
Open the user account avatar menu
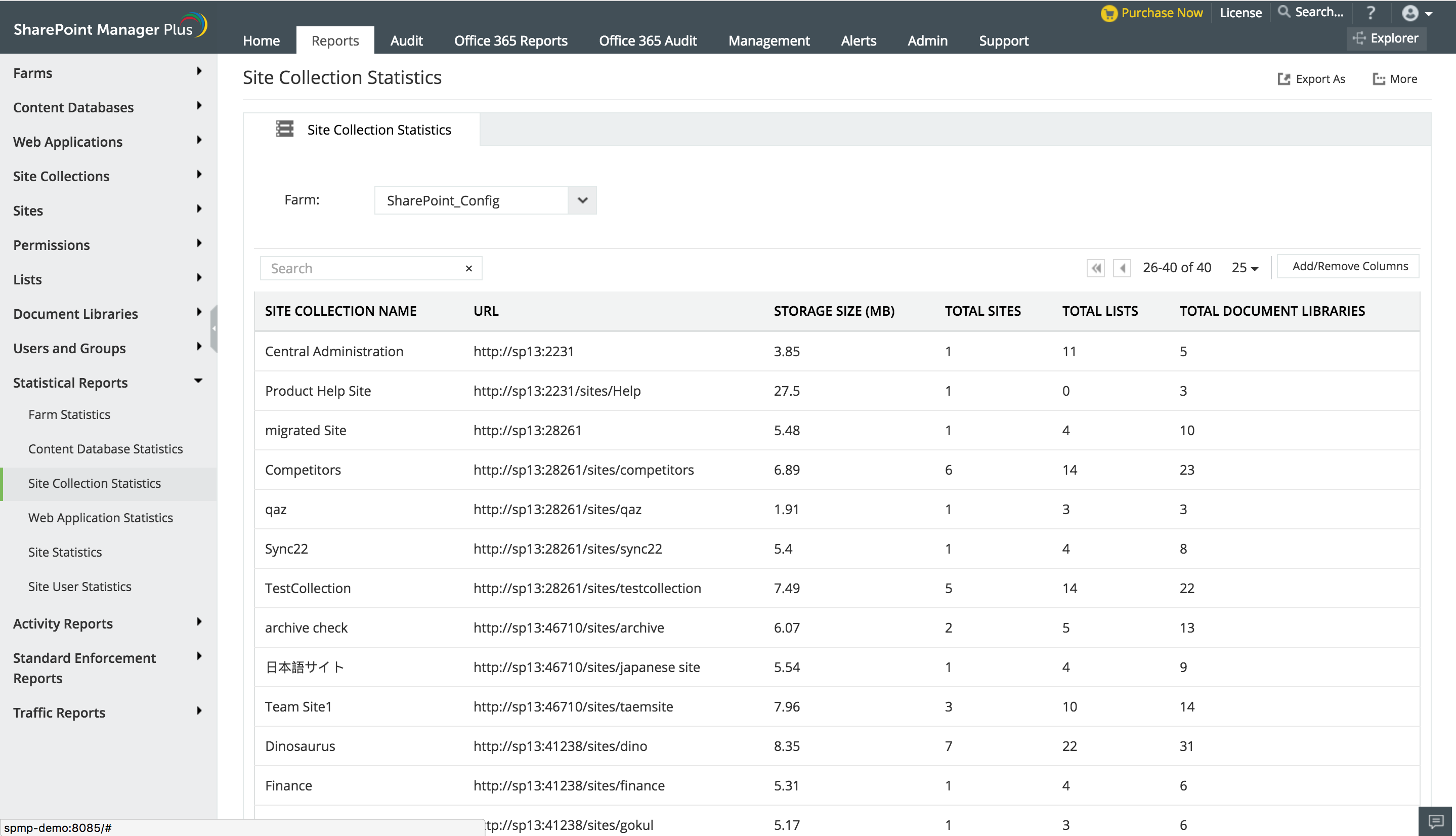click(1416, 13)
